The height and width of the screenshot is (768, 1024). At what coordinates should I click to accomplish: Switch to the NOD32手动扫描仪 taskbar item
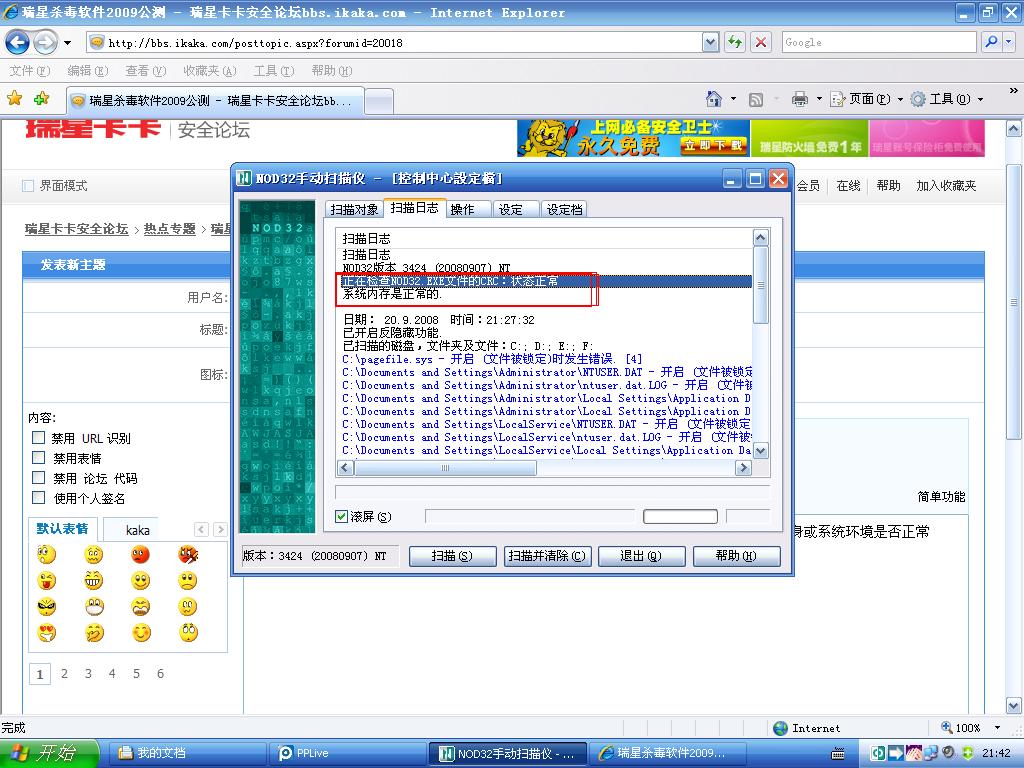point(507,753)
